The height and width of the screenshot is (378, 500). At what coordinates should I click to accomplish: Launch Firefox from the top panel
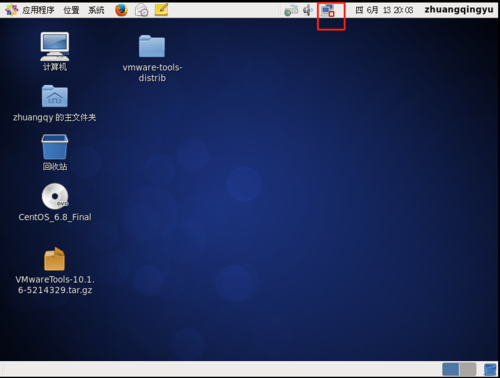click(x=121, y=10)
